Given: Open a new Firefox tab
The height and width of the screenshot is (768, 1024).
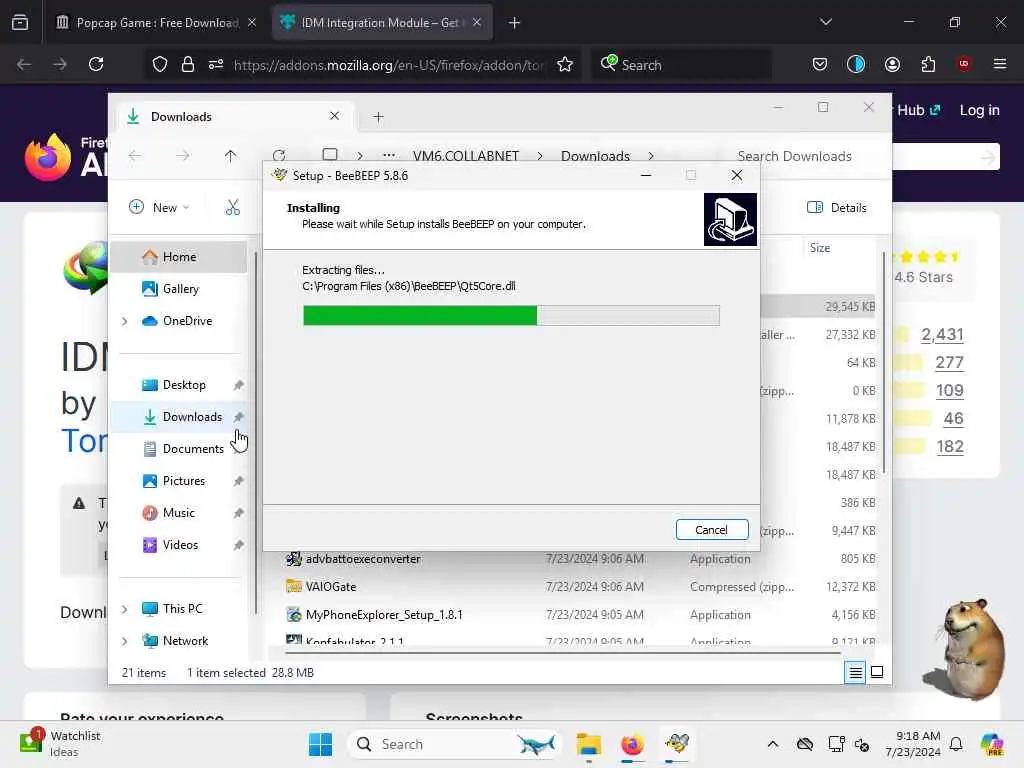Looking at the screenshot, I should 515,23.
